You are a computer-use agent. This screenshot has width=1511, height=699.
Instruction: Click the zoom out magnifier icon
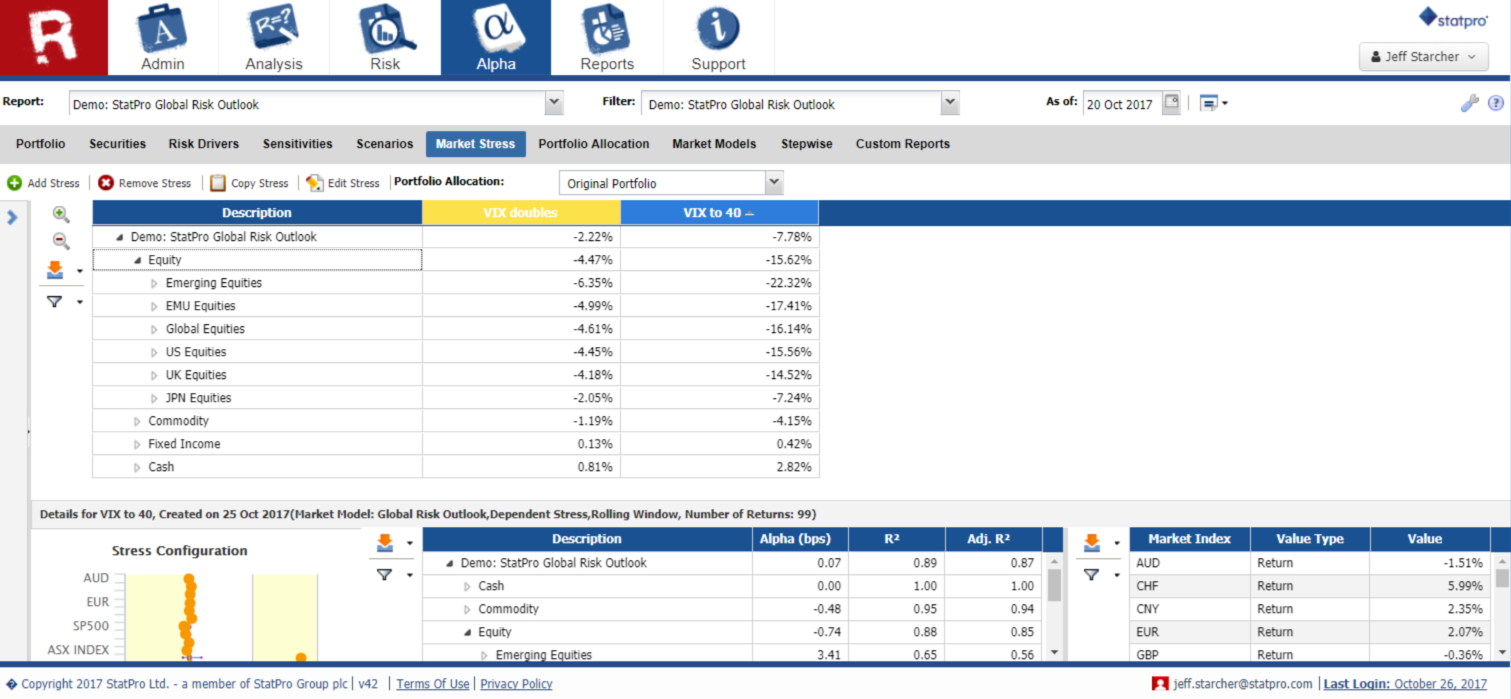61,241
